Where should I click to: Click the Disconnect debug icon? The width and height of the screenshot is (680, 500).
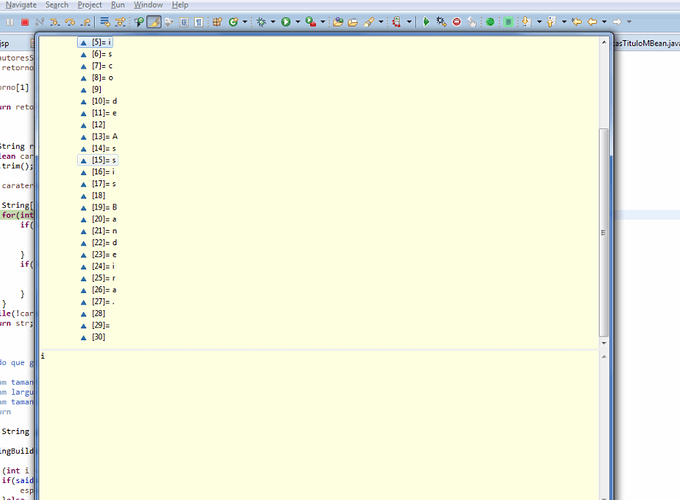click(x=39, y=22)
